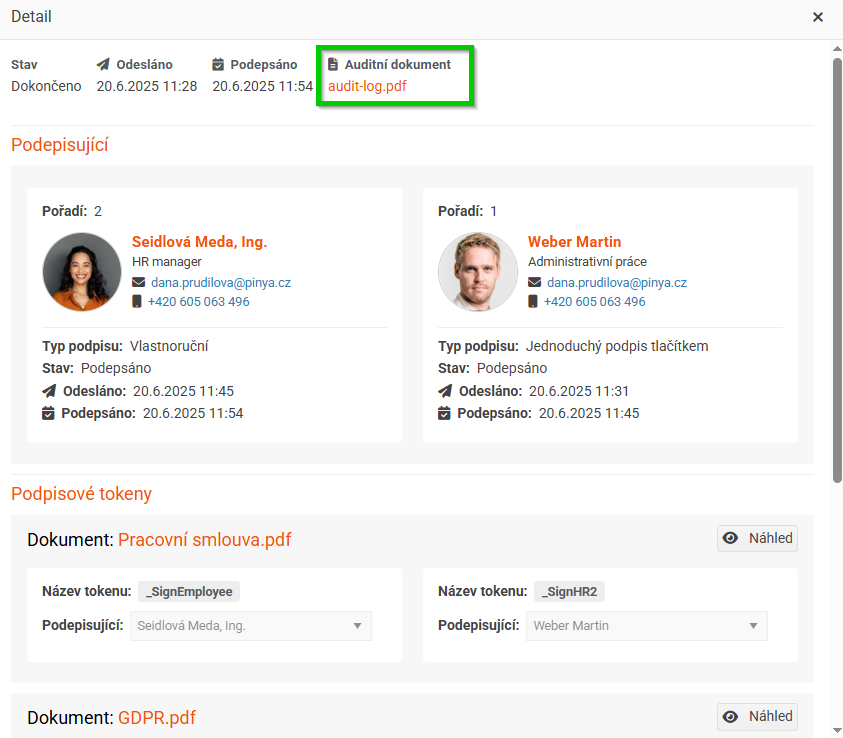Open the GDPR.pdf document link
The image size is (843, 738).
click(156, 718)
